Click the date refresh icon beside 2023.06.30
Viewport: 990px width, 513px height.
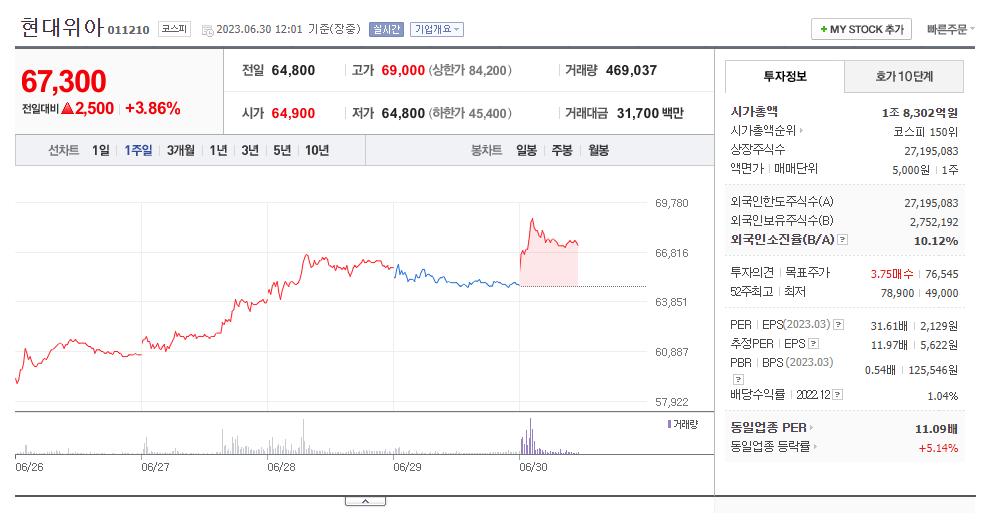tap(207, 30)
